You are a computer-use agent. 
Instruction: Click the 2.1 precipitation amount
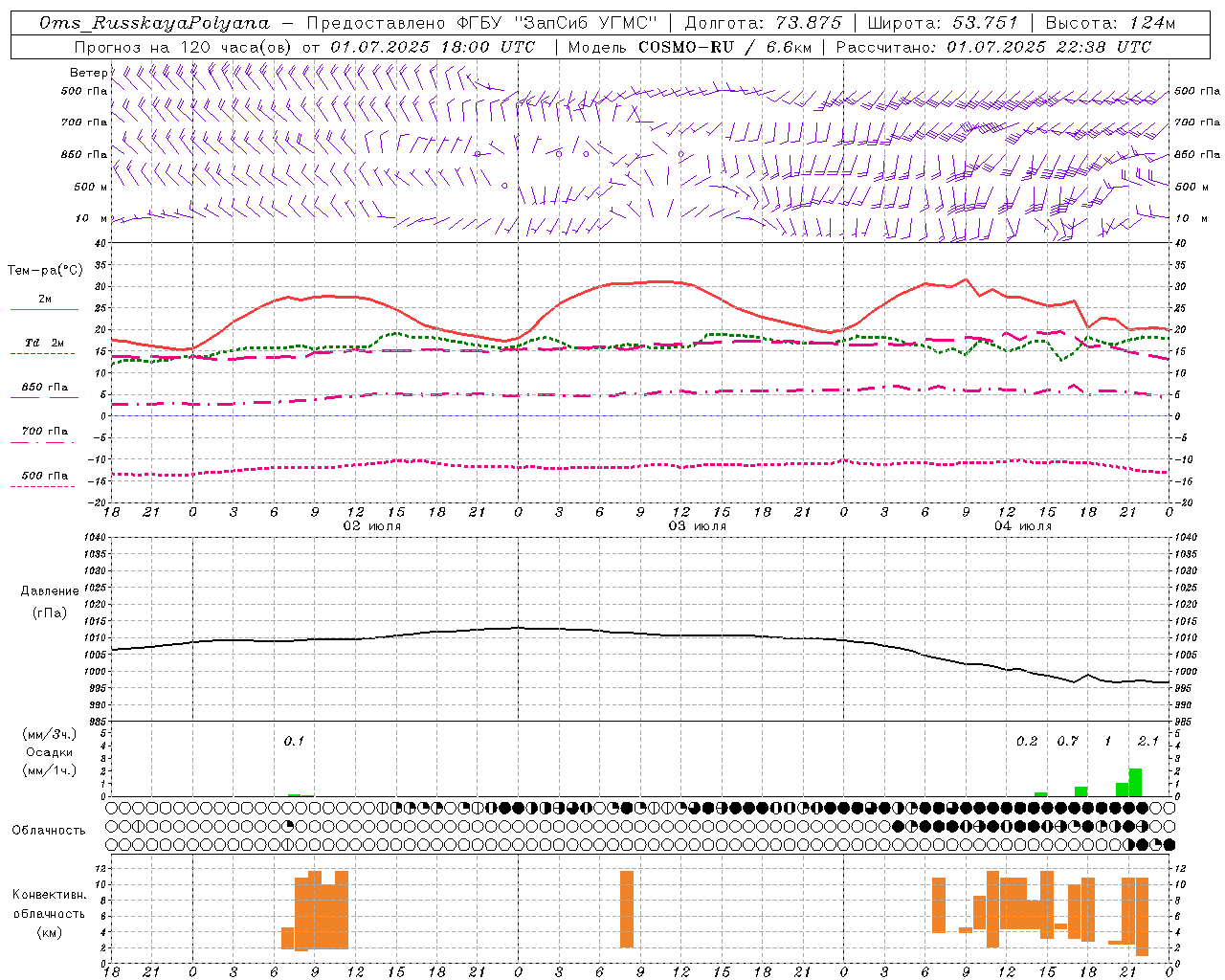(x=1148, y=741)
